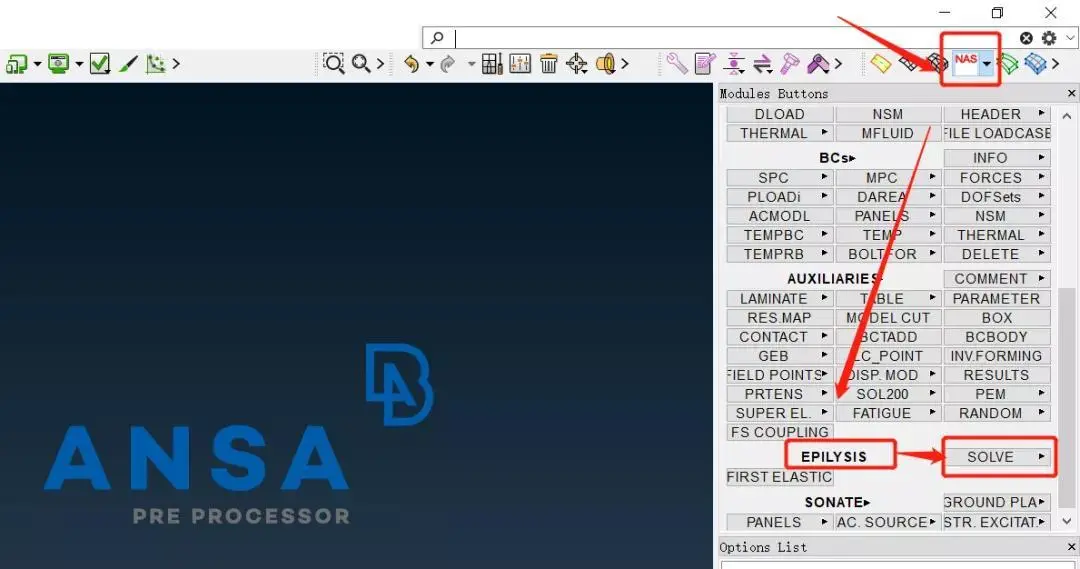This screenshot has height=569, width=1080.
Task: Open search settings gear icon
Action: (x=1048, y=38)
